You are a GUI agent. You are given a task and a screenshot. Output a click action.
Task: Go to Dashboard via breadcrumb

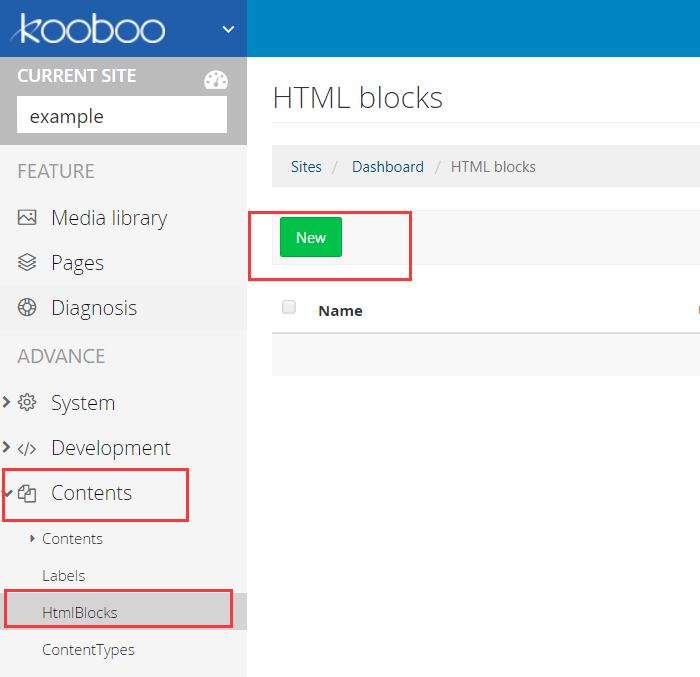tap(388, 167)
